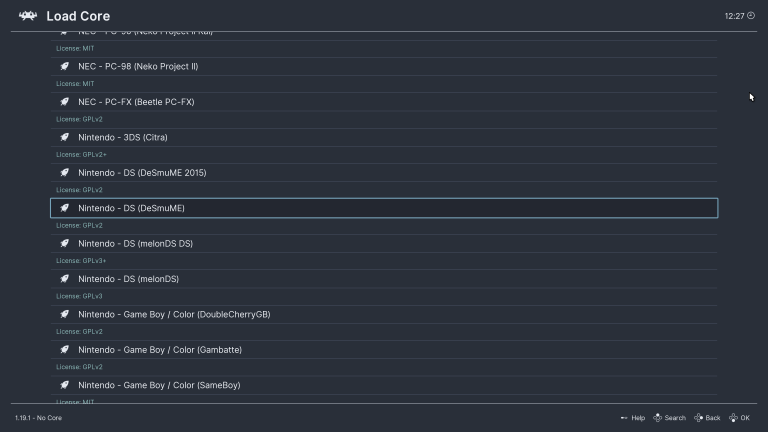The height and width of the screenshot is (432, 768).
Task: Click rocket icon beside DeSmuME 2015 core
Action: [x=64, y=173]
